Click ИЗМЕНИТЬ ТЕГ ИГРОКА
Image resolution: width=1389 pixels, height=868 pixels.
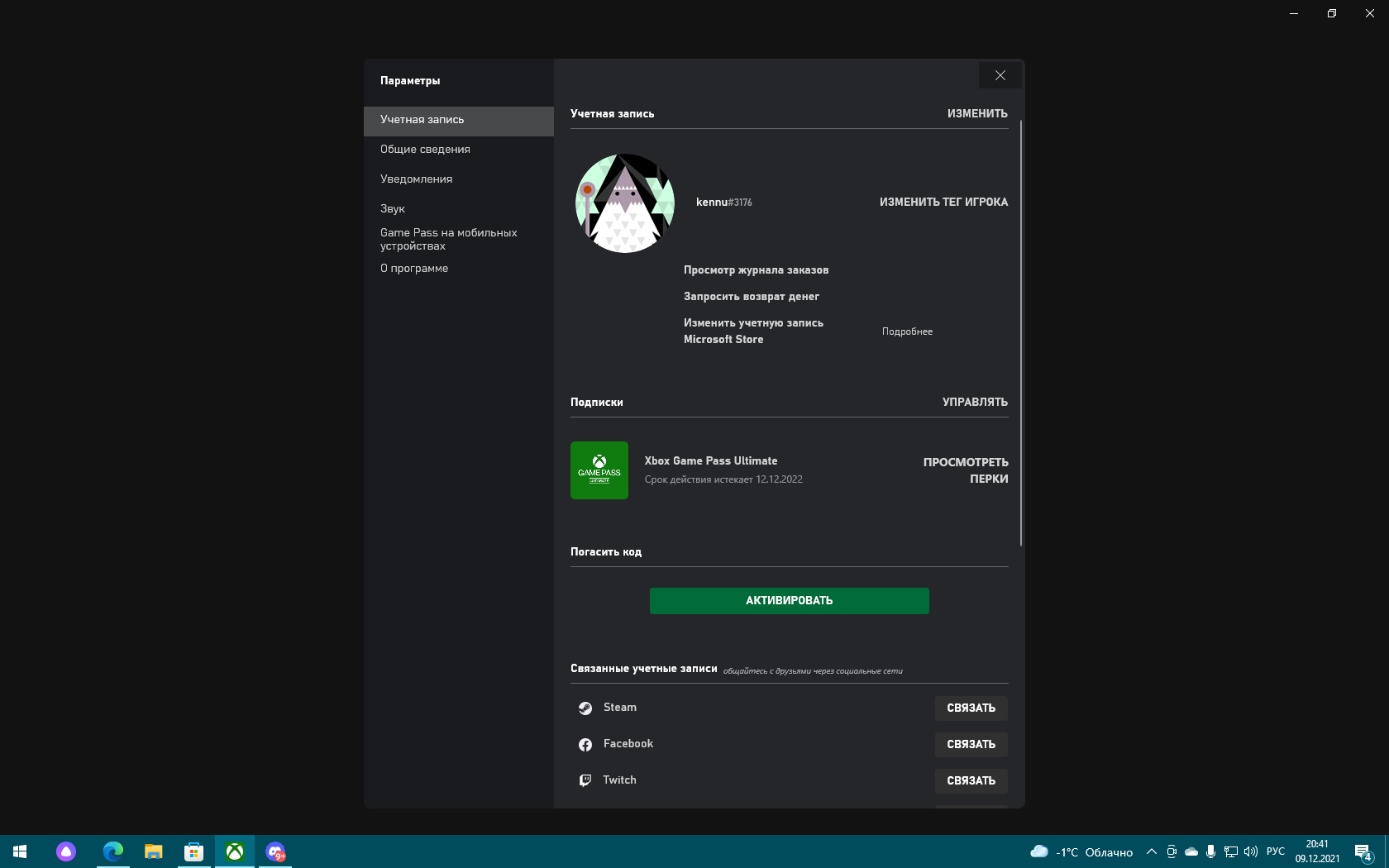click(x=943, y=203)
